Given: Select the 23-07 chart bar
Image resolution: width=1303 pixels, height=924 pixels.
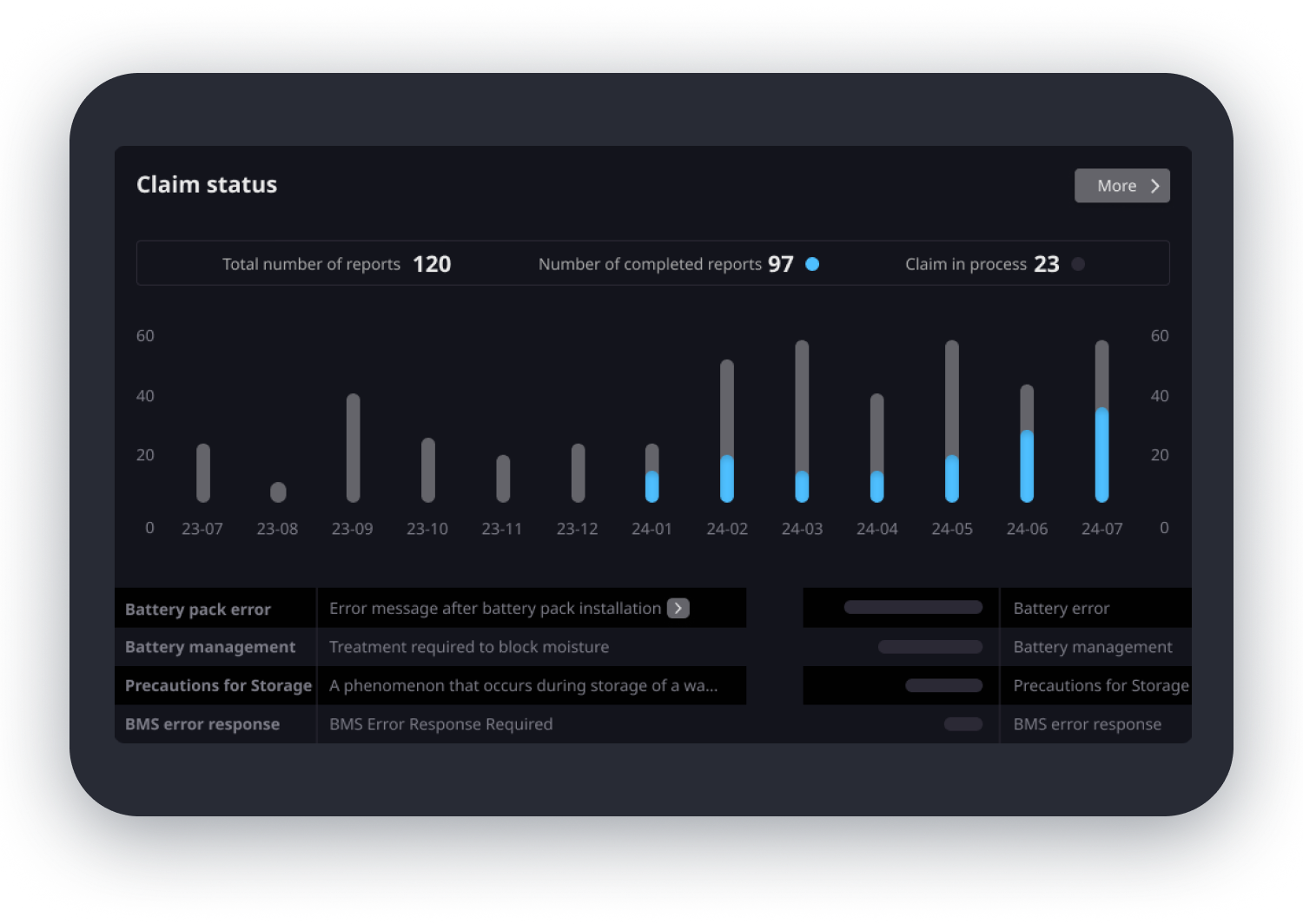Looking at the screenshot, I should 203,473.
